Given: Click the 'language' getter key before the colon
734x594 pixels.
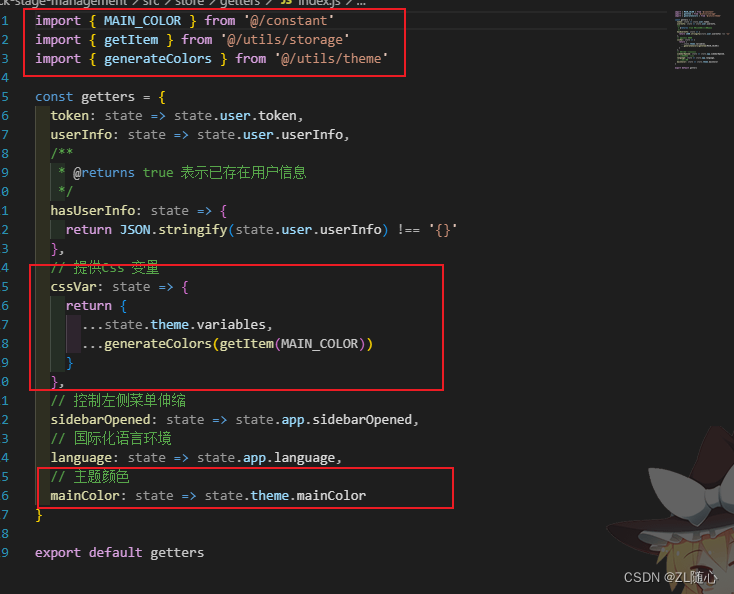Looking at the screenshot, I should tap(81, 458).
